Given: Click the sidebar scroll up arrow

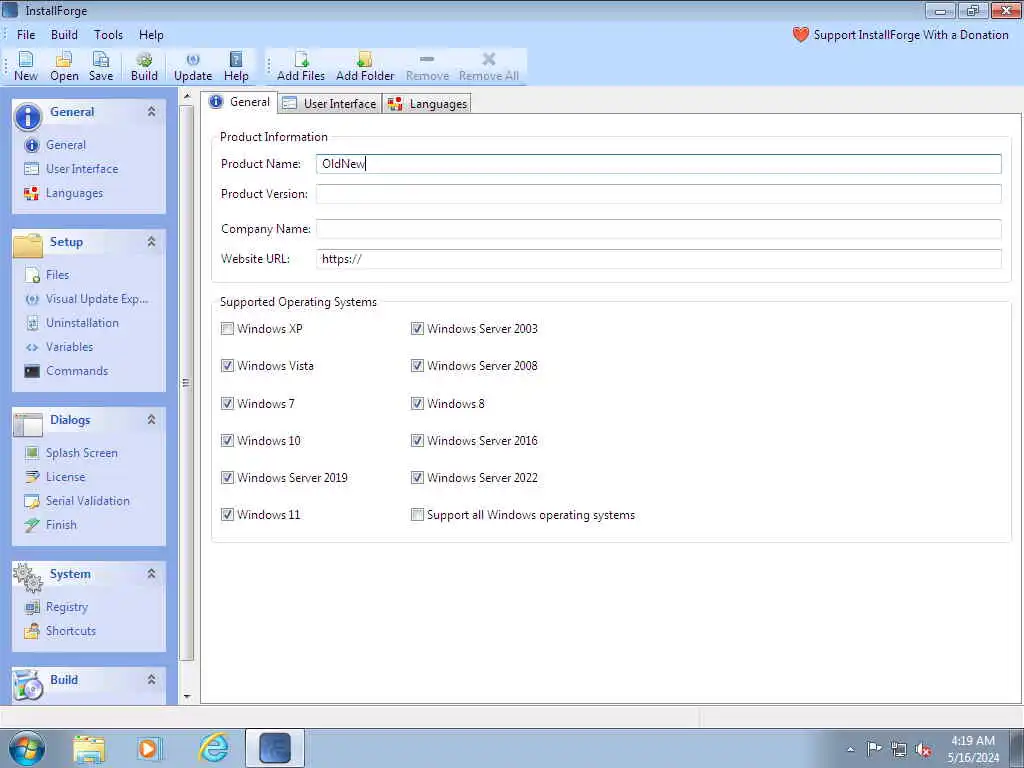Looking at the screenshot, I should pyautogui.click(x=187, y=97).
